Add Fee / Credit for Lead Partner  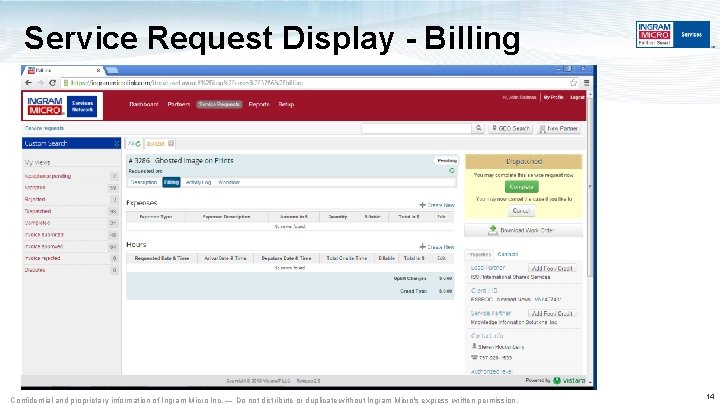[552, 268]
